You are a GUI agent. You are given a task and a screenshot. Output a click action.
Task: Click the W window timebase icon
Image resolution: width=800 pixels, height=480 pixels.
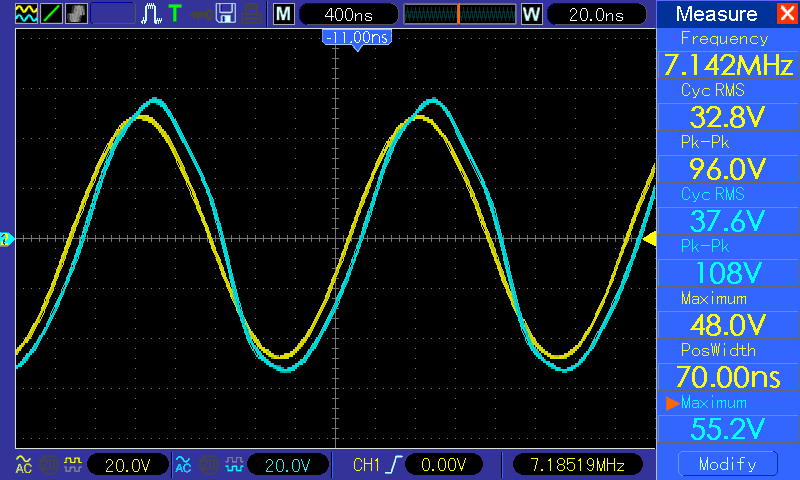point(531,14)
